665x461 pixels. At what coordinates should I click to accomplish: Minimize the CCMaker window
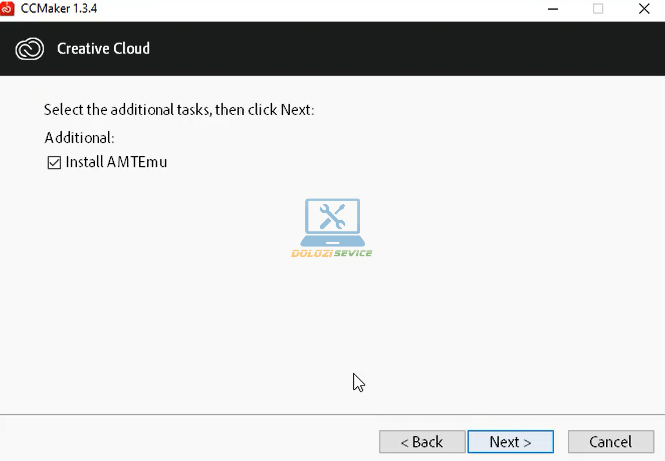point(553,8)
